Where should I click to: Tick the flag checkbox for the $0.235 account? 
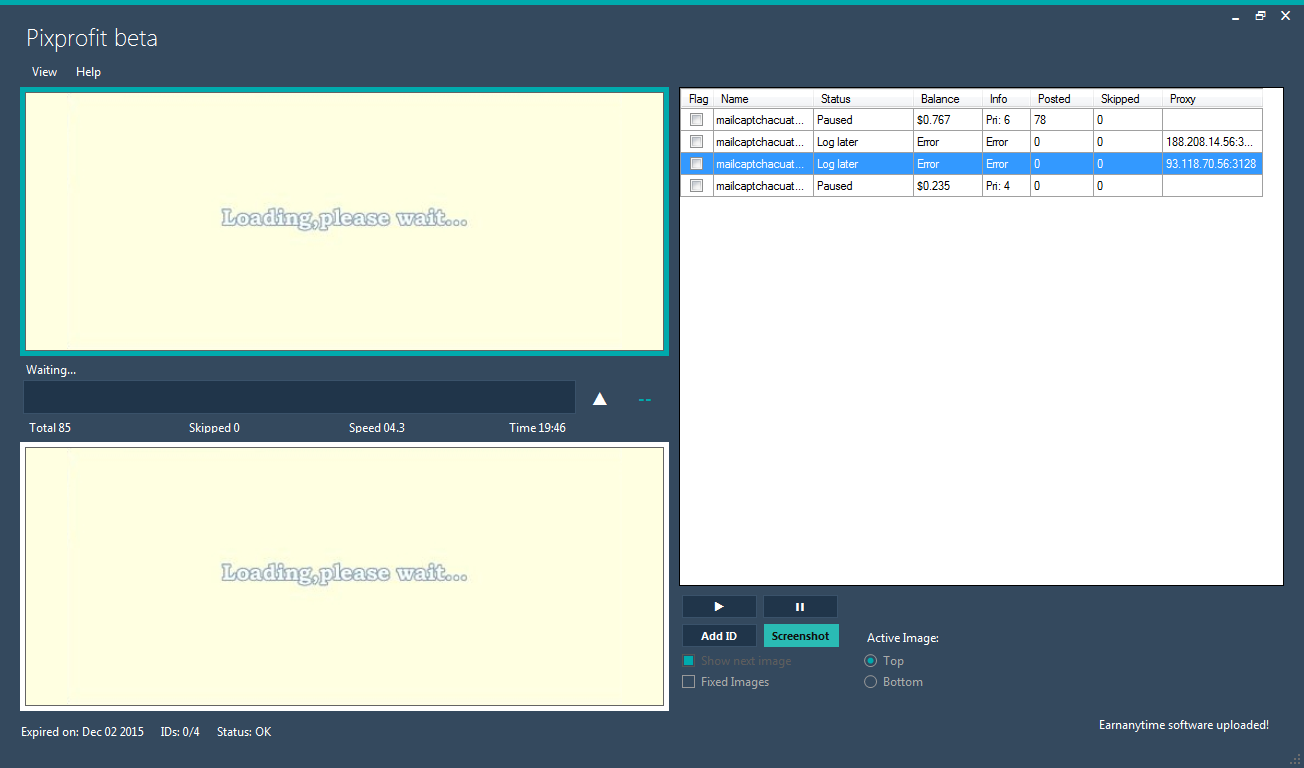696,186
